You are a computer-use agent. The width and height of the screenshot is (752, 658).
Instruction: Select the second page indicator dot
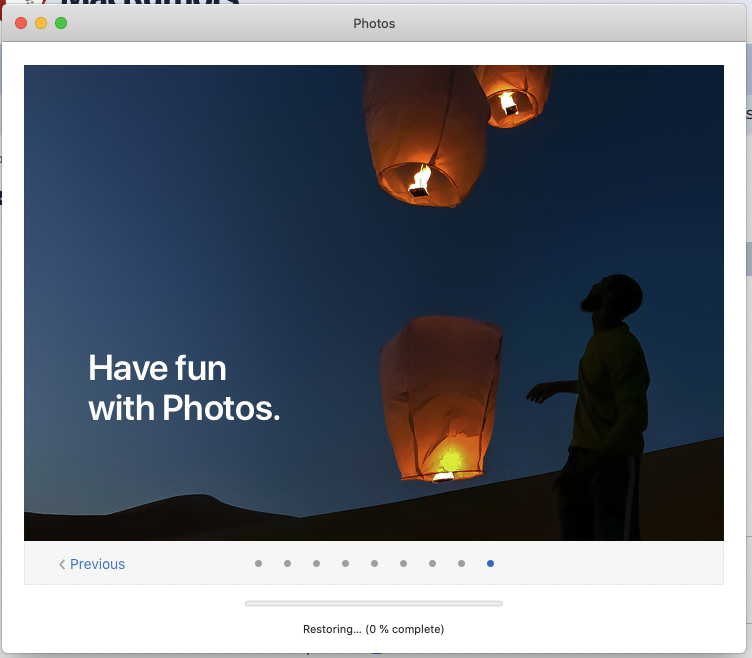pos(287,564)
